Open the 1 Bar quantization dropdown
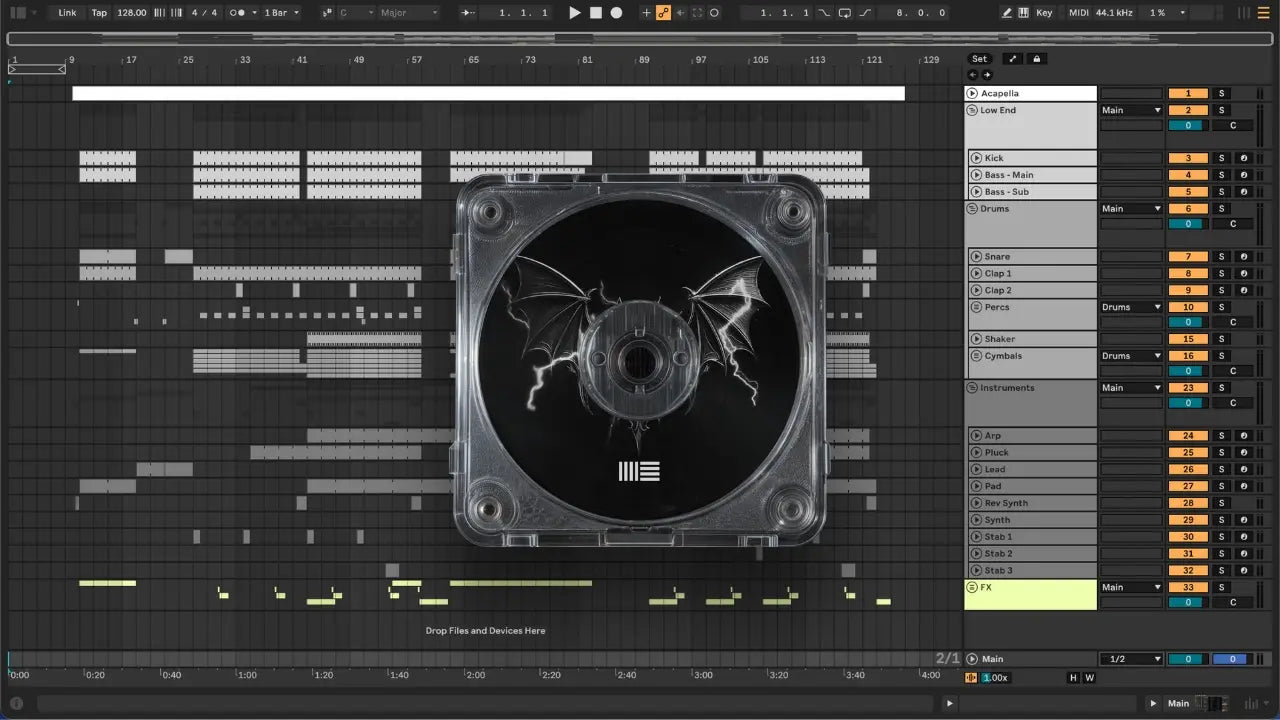Viewport: 1280px width, 720px height. [x=280, y=13]
